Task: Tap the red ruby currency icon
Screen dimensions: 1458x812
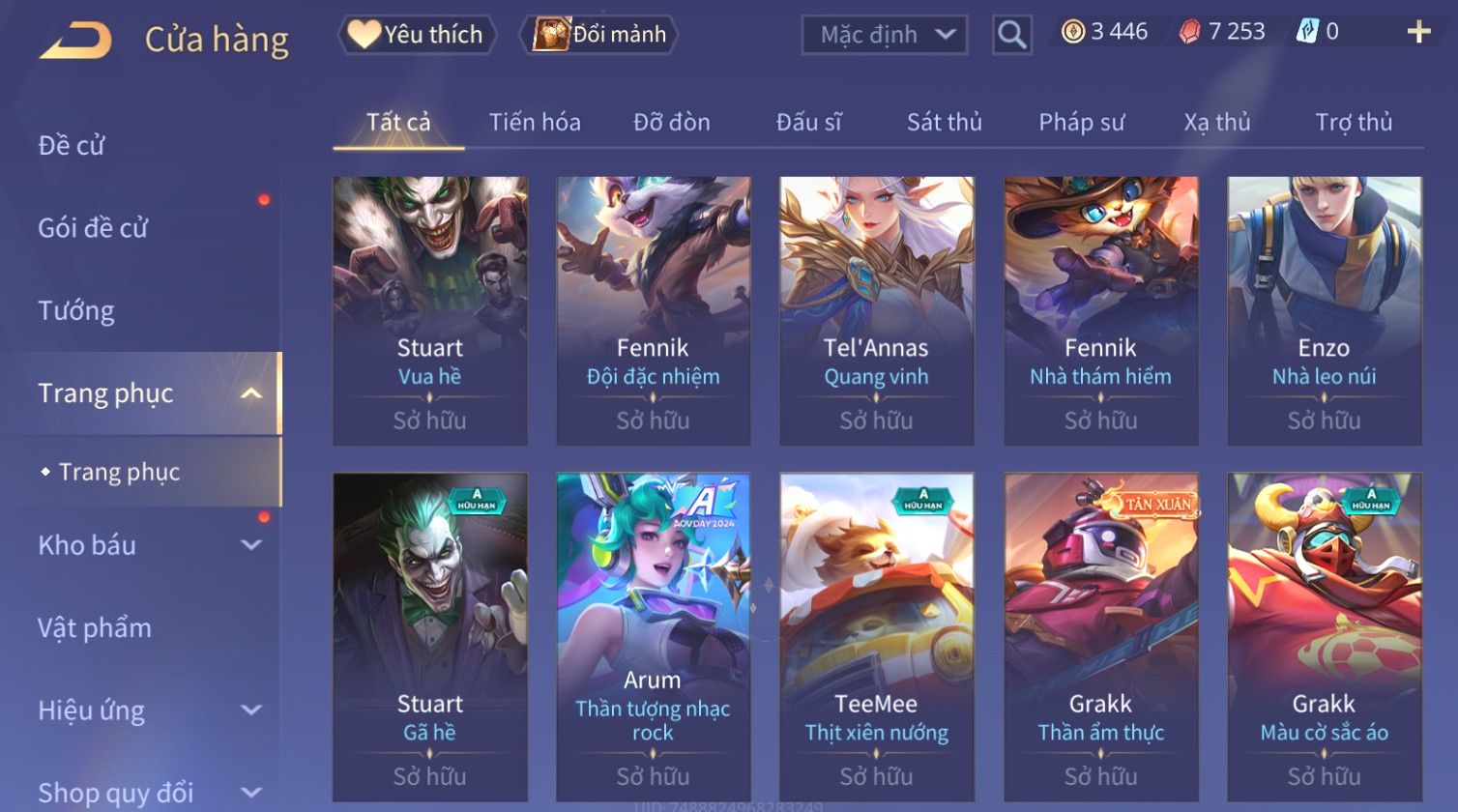Action: pyautogui.click(x=1189, y=32)
